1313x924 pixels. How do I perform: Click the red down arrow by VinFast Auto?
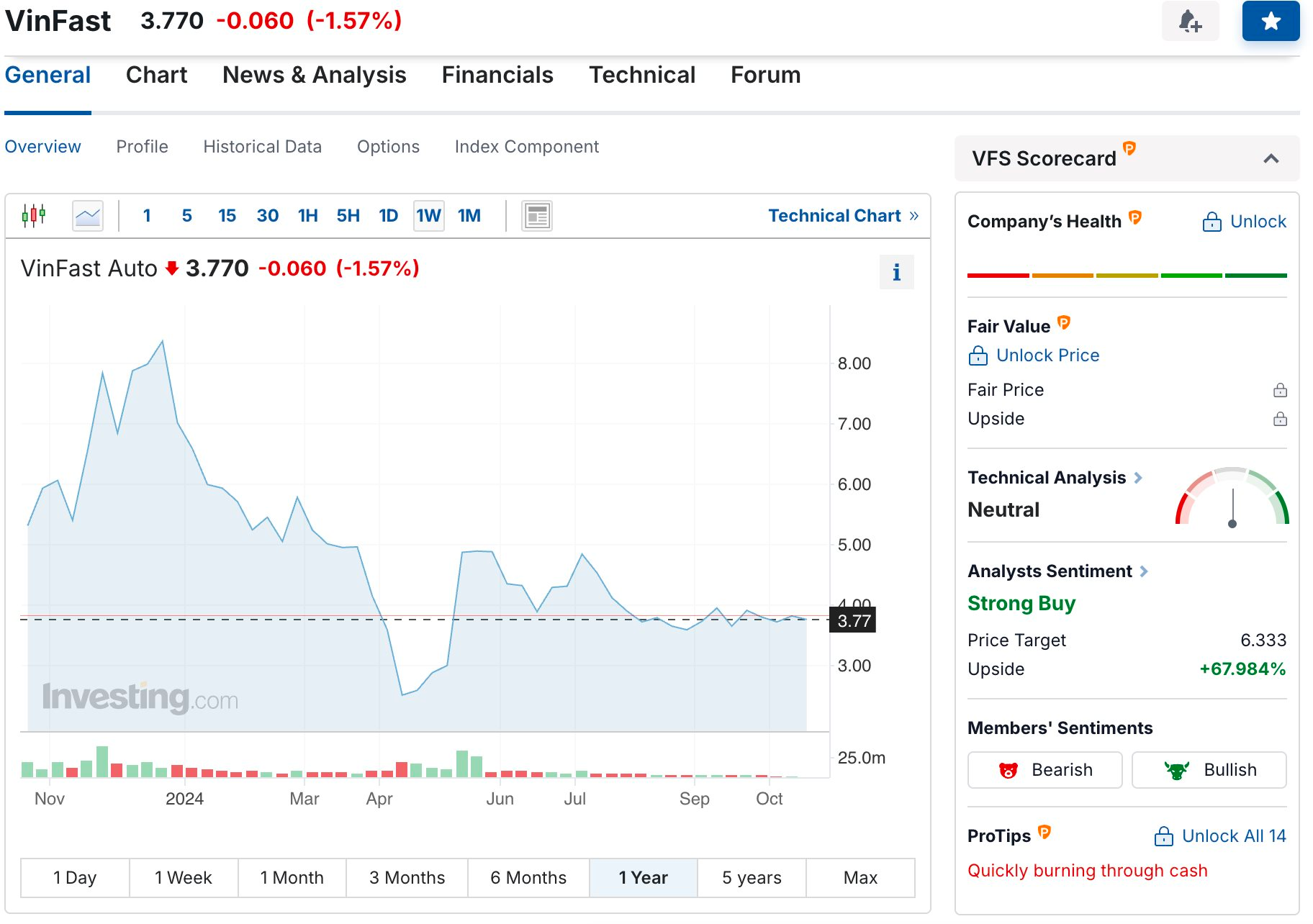pos(171,268)
